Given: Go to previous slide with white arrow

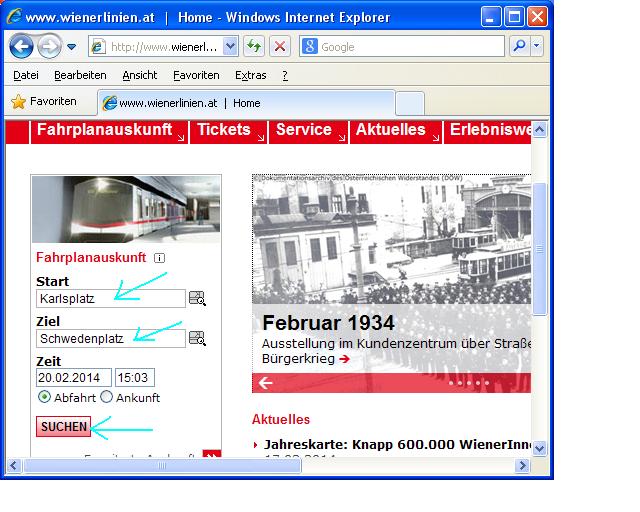Looking at the screenshot, I should point(265,383).
